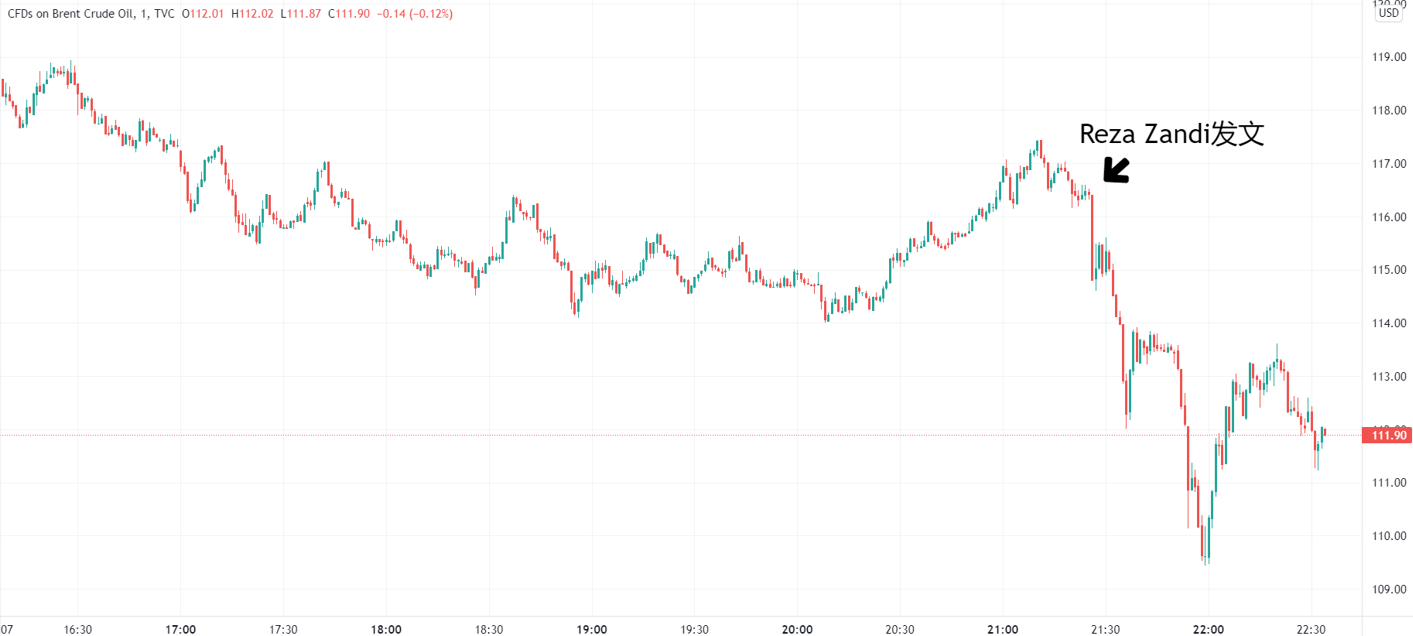Click the 21:30 label on the time axis

1105,630
